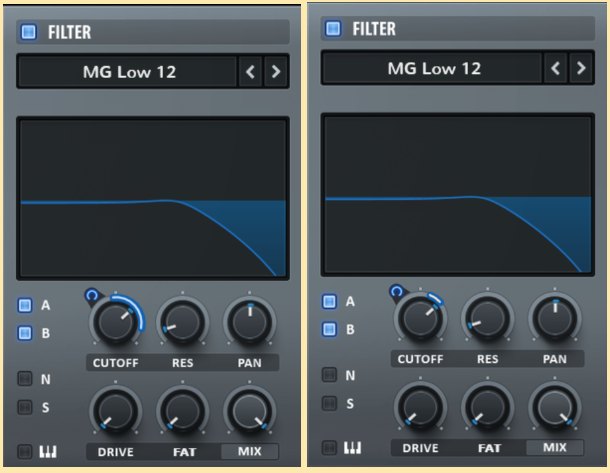Click the keyboard tracking piano icon, left panel
The image size is (610, 473).
(48, 452)
